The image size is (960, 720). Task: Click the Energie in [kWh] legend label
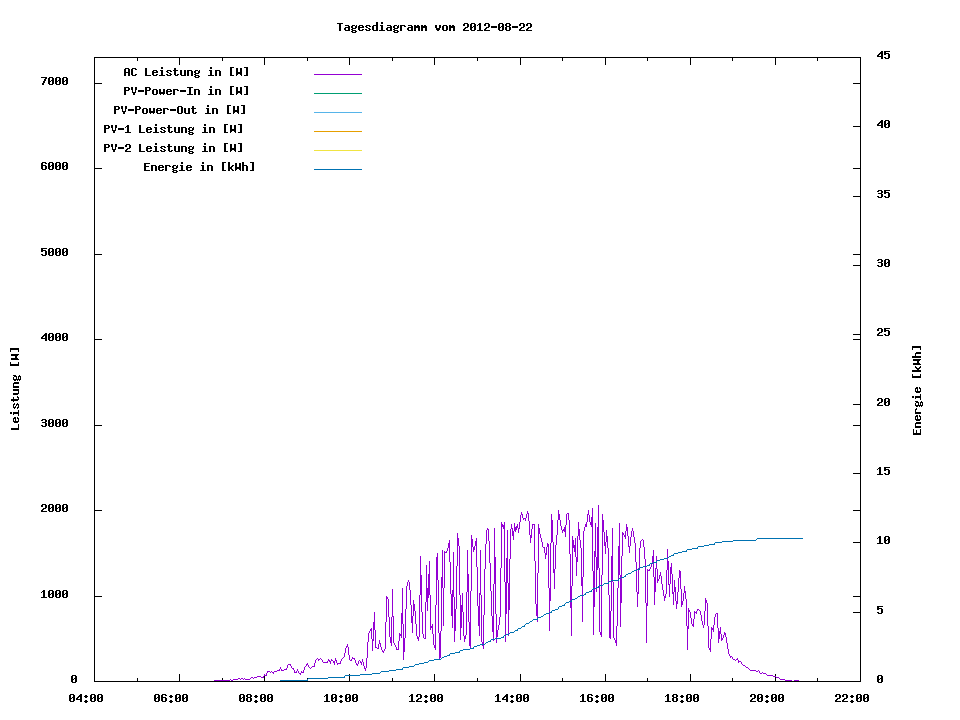[199, 167]
